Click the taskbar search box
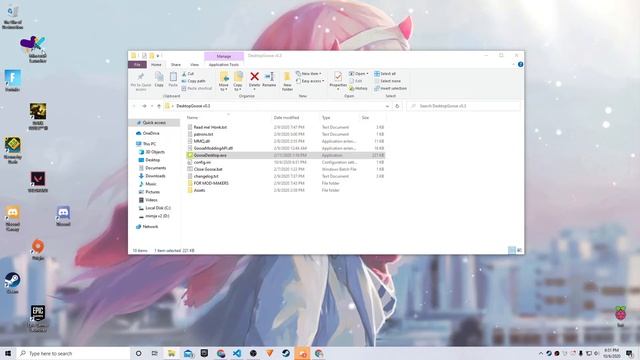The image size is (640, 360). pos(73,353)
